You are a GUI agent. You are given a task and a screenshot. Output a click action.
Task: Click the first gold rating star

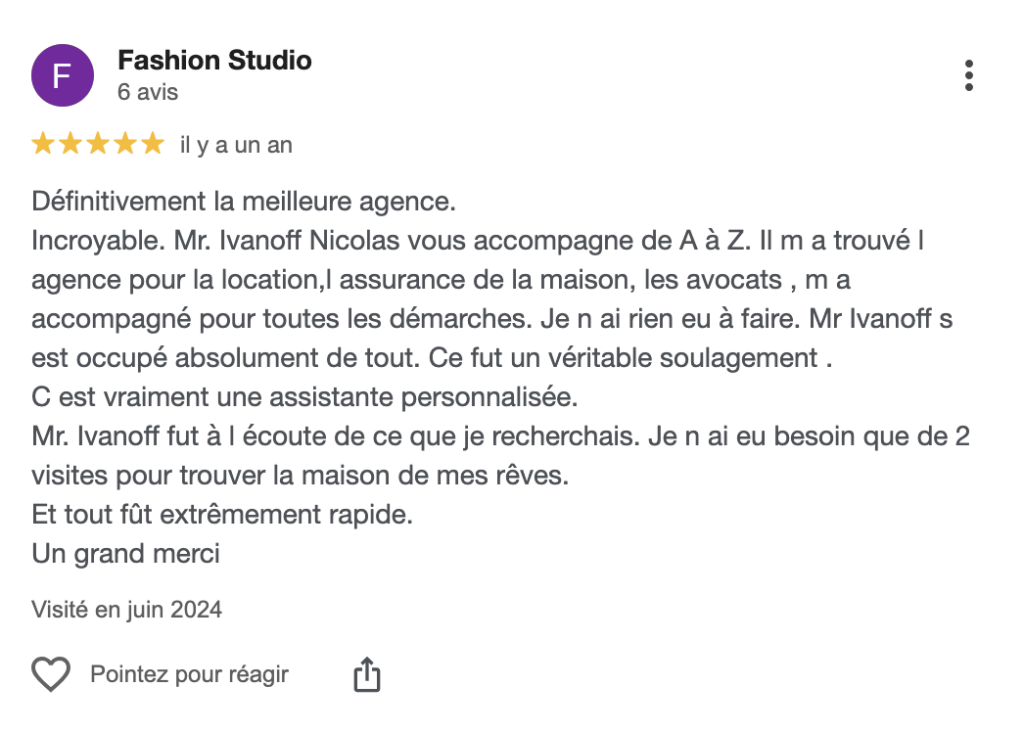pyautogui.click(x=43, y=144)
